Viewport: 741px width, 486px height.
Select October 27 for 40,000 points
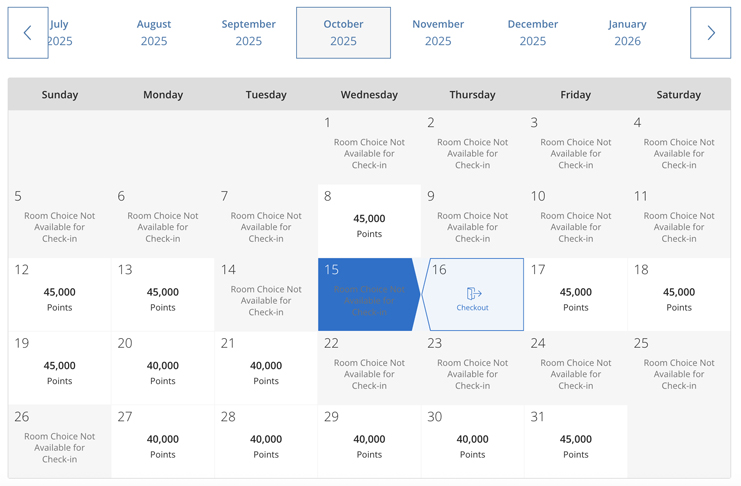pyautogui.click(x=163, y=441)
